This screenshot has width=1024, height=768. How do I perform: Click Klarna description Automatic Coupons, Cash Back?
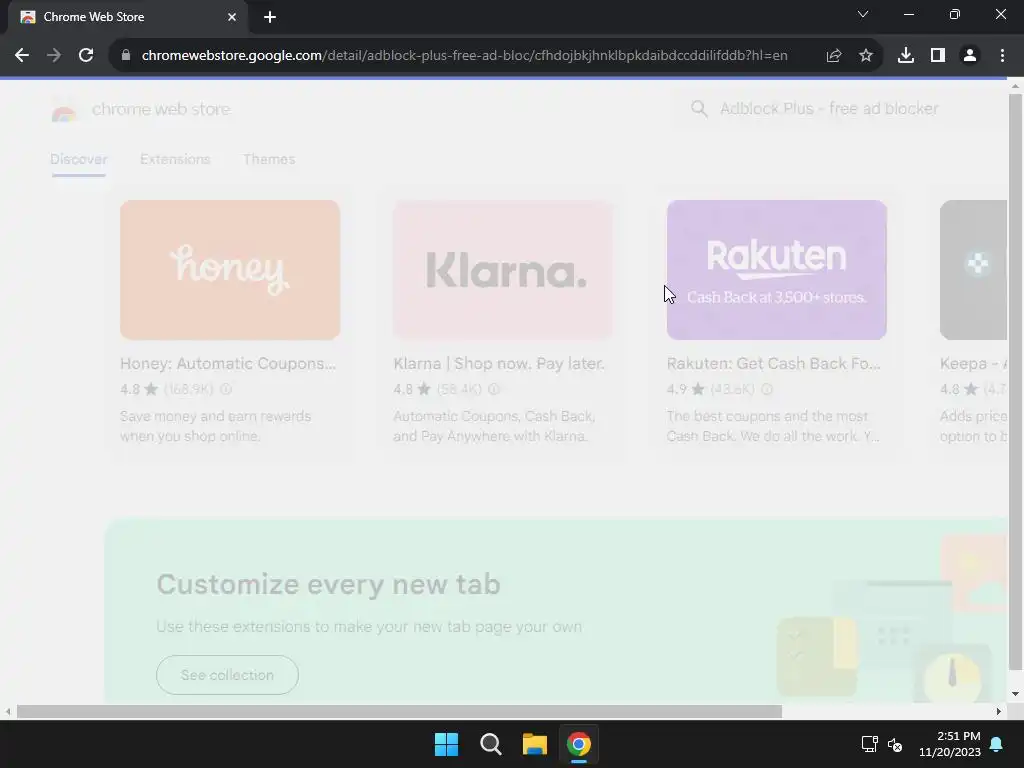point(494,426)
